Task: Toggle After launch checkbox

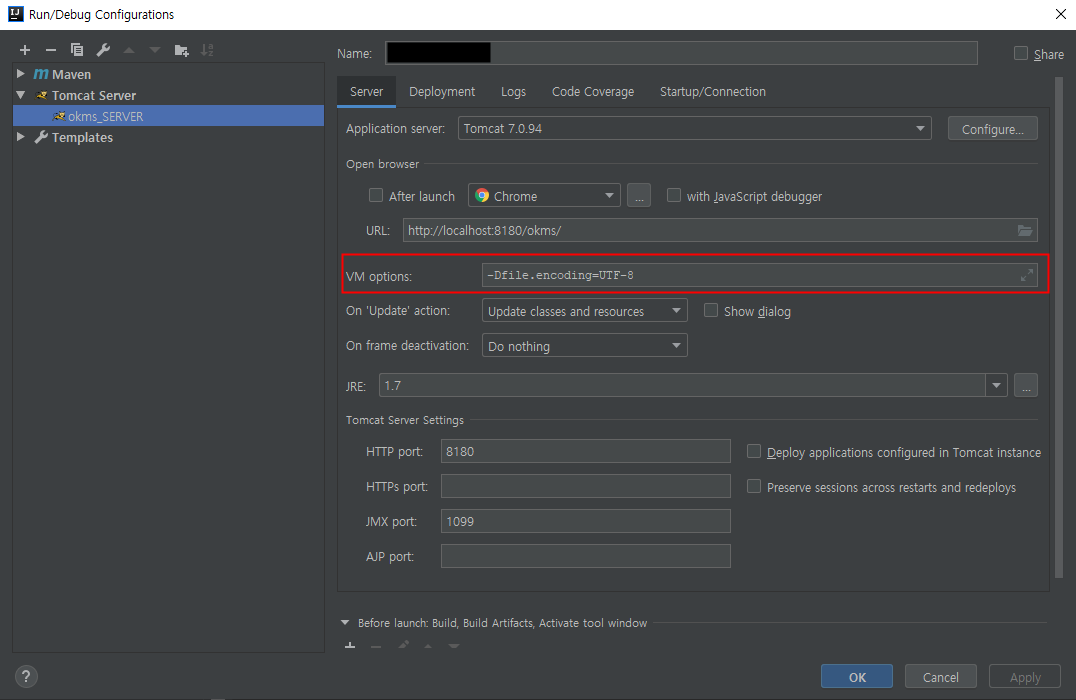Action: coord(376,196)
